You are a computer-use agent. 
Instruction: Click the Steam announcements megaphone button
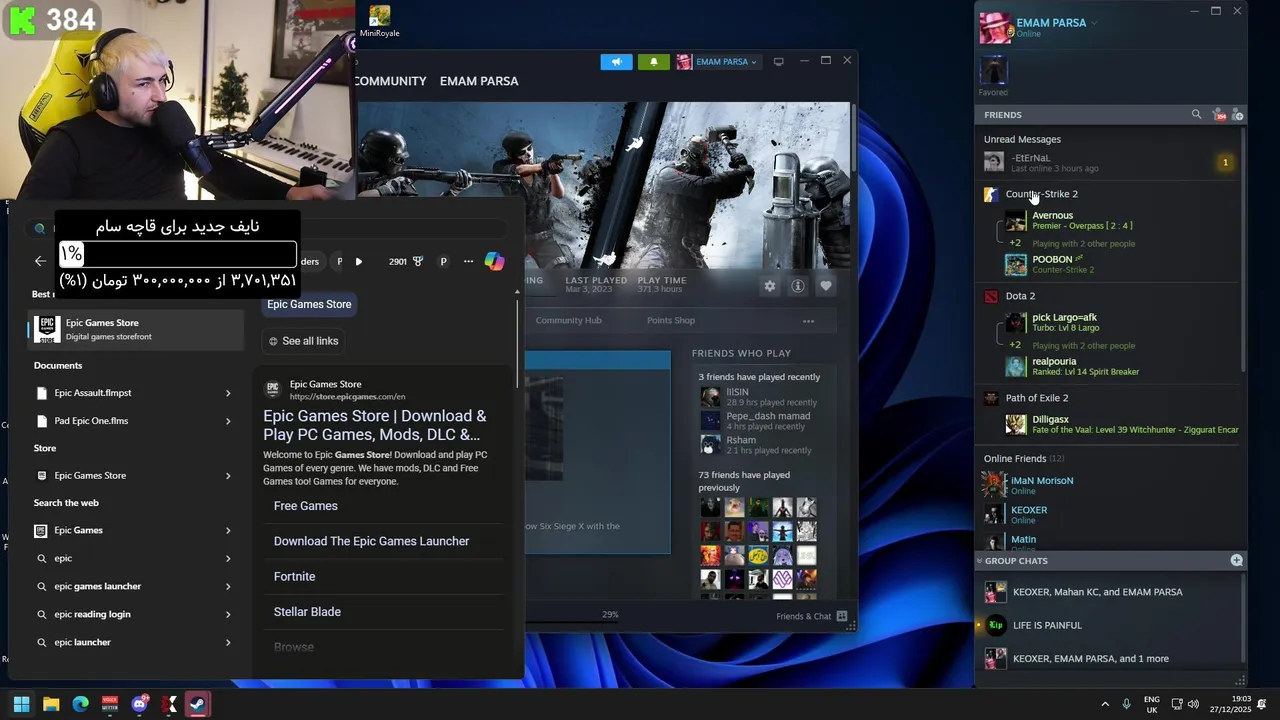point(617,62)
